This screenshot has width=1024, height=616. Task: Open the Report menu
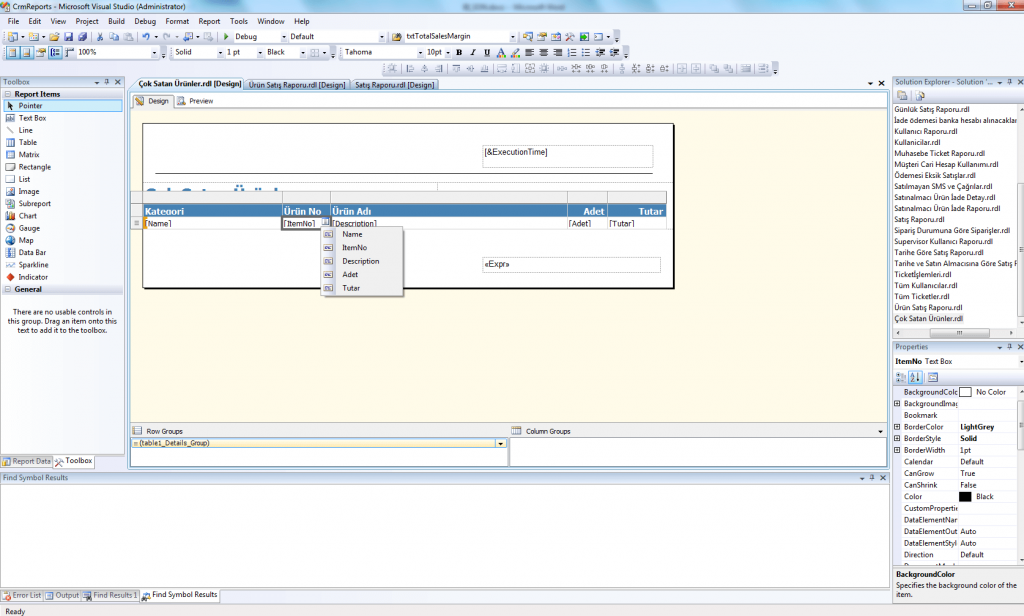coord(209,22)
